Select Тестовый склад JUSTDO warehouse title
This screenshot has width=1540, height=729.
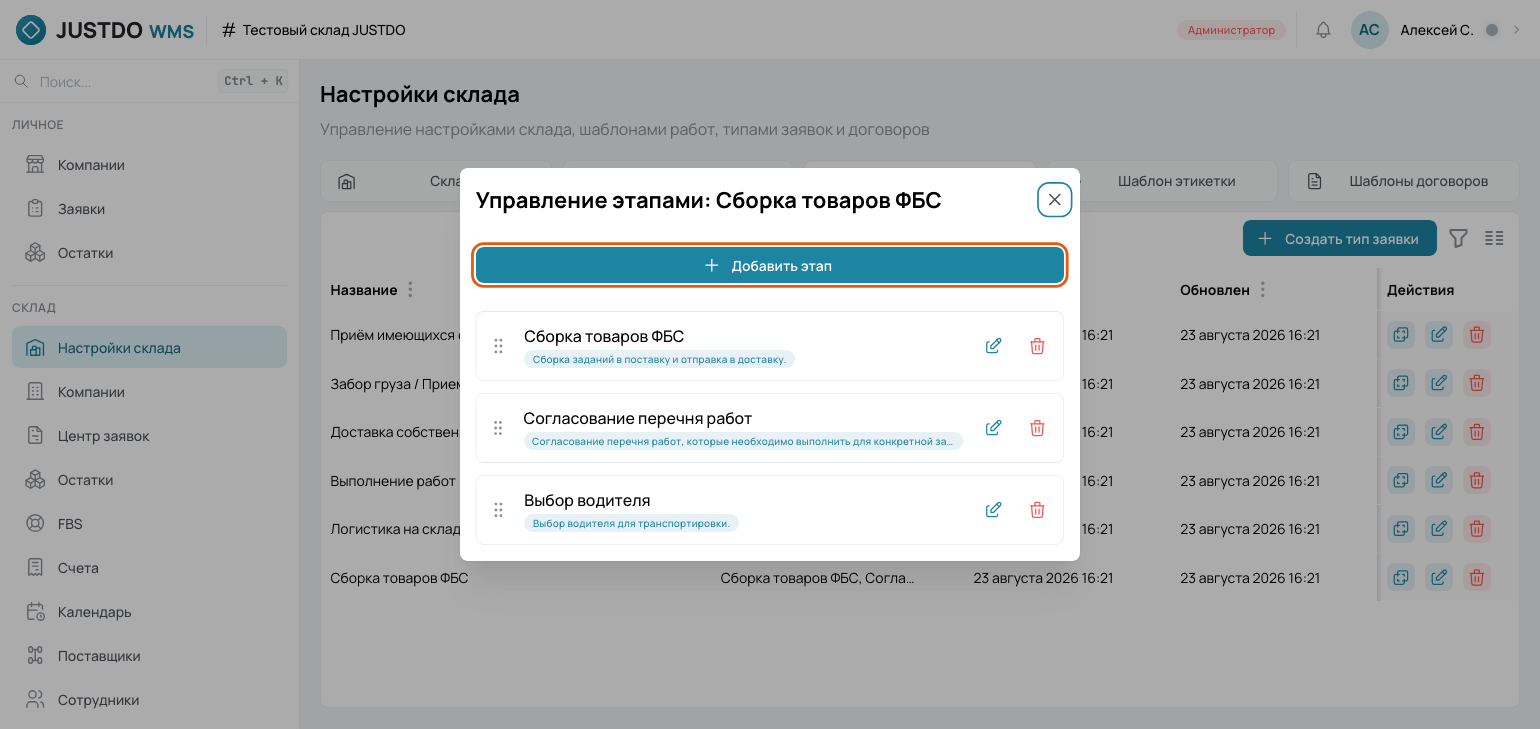coord(314,30)
